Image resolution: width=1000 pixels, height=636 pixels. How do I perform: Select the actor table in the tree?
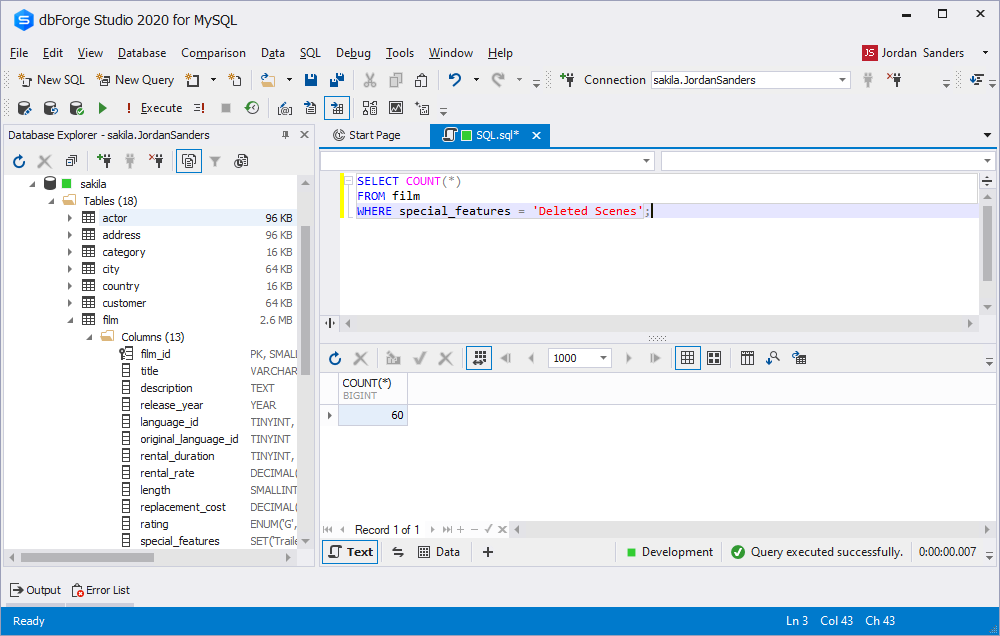[x=114, y=218]
